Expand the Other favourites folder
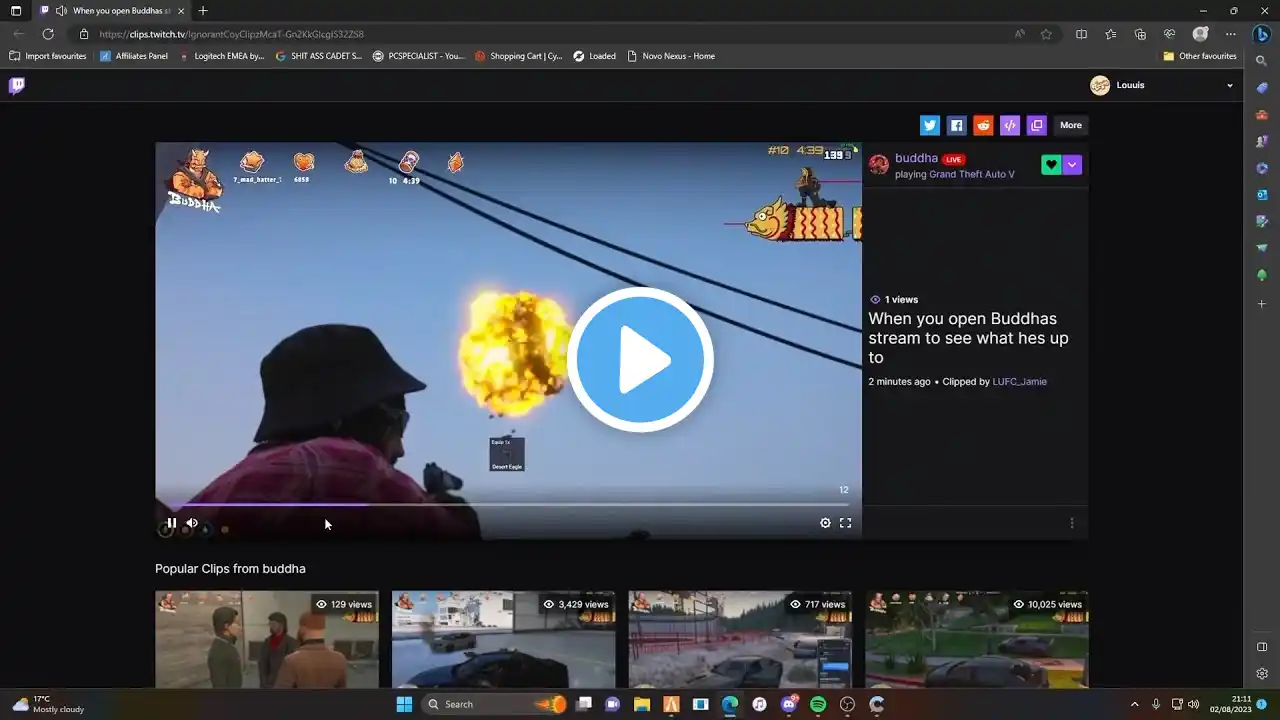 (x=1200, y=56)
